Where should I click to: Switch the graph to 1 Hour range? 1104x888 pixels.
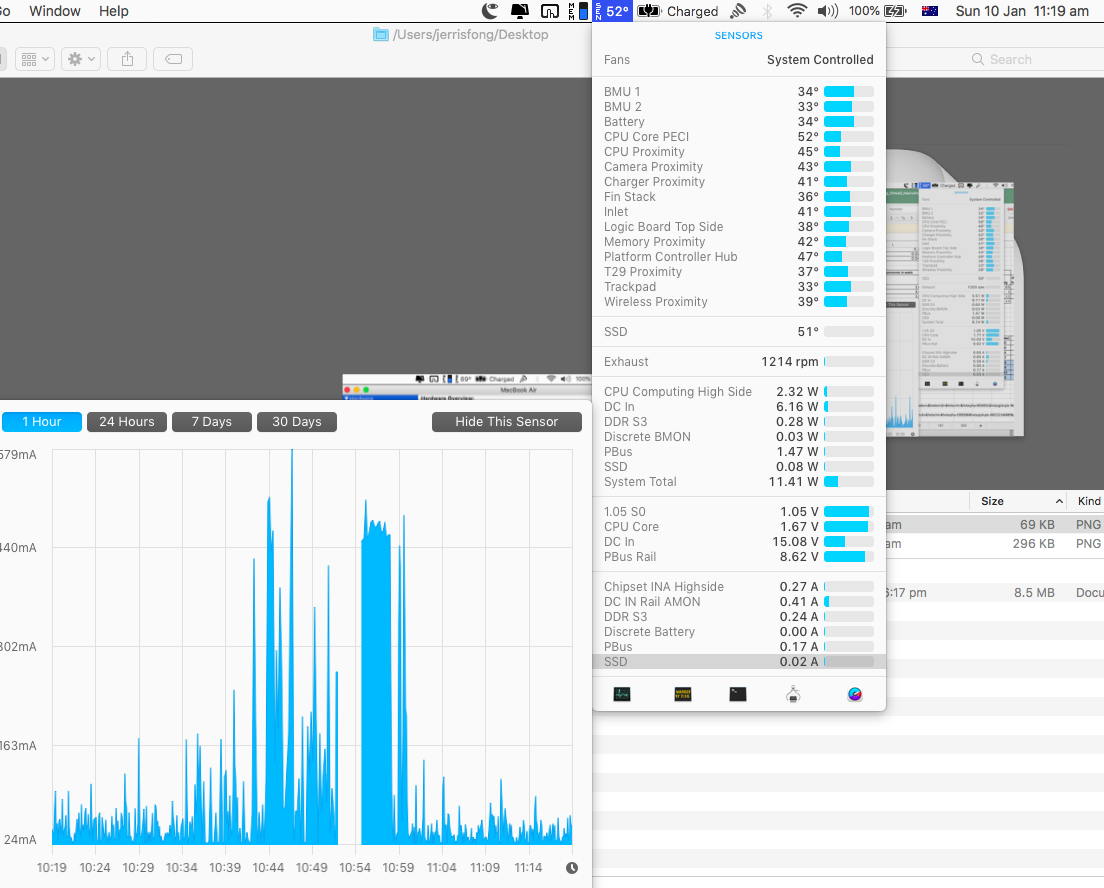[41, 422]
